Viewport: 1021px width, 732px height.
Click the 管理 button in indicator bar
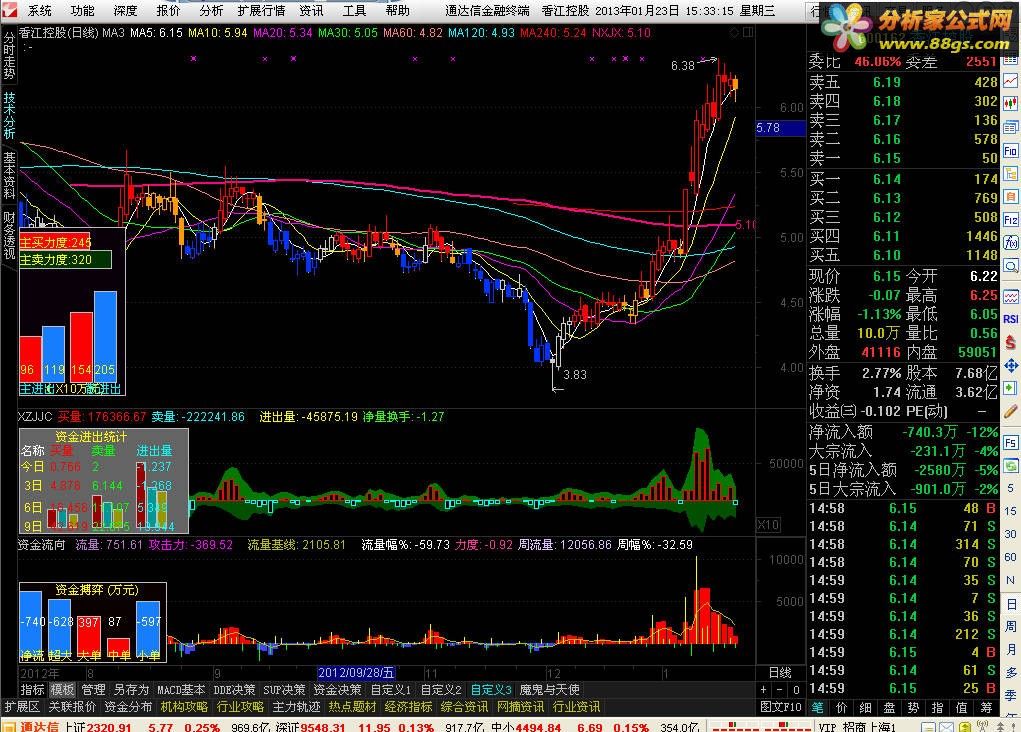pos(93,689)
